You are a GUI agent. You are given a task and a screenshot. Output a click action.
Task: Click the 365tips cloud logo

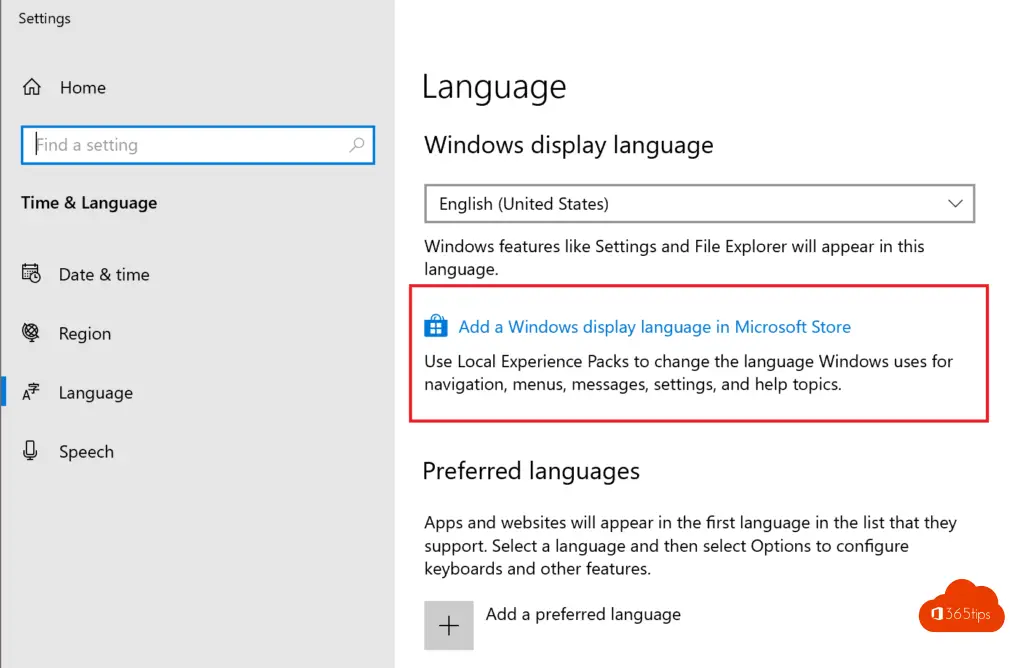pyautogui.click(x=960, y=607)
